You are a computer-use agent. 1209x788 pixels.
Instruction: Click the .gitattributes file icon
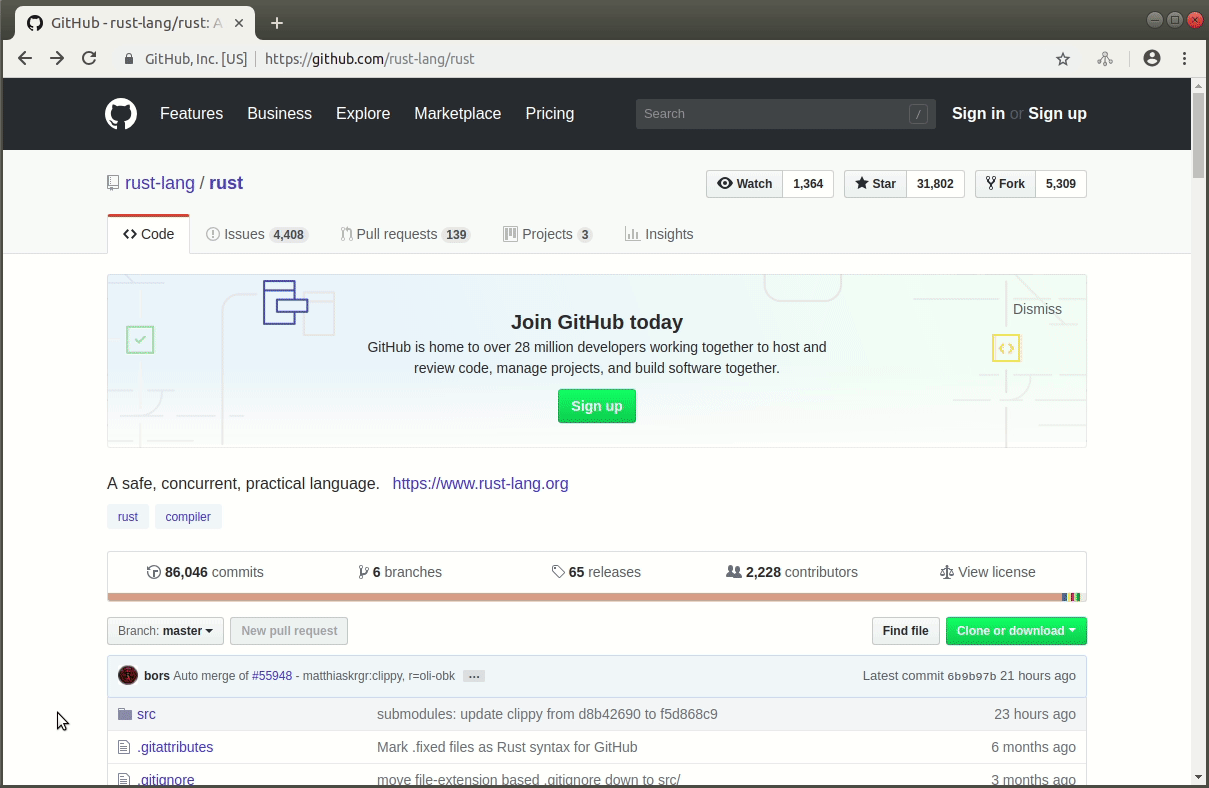(x=124, y=747)
